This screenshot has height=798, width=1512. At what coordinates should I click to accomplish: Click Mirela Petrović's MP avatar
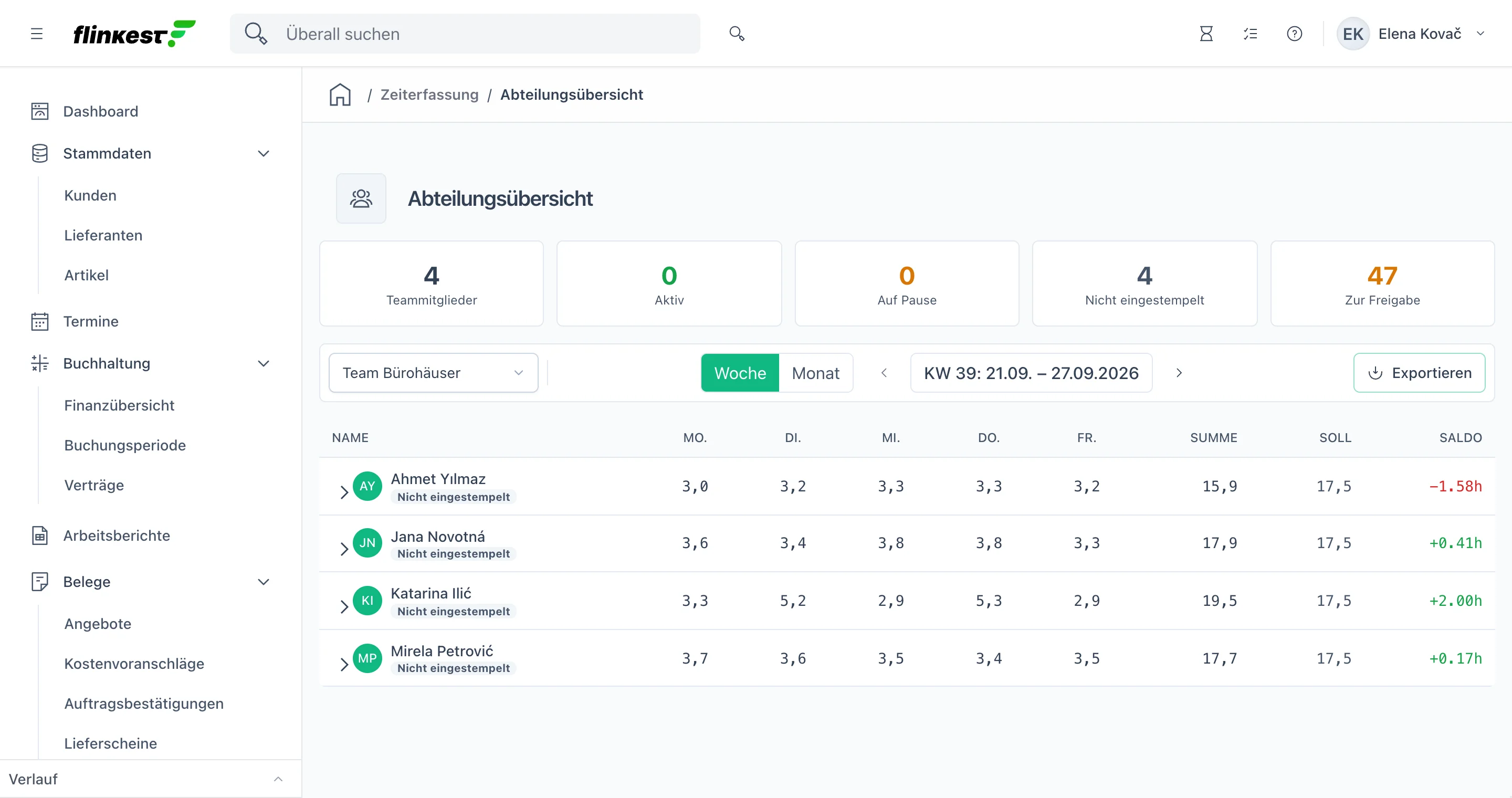(367, 658)
